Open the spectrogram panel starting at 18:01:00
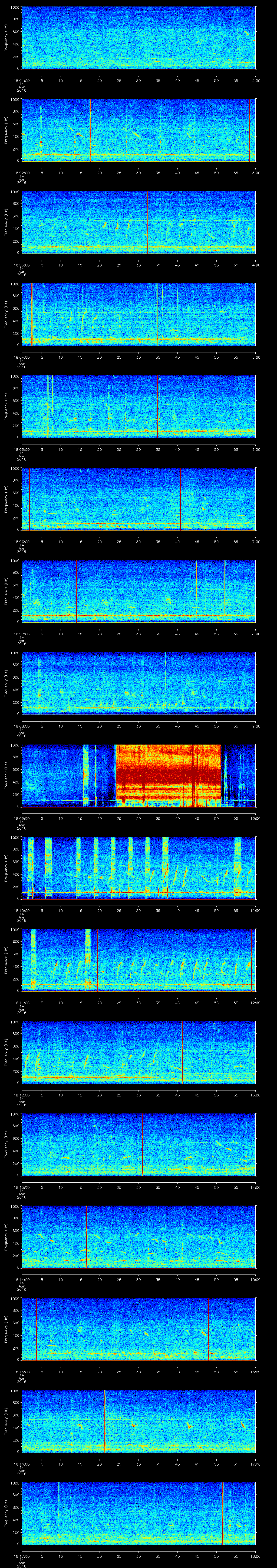Viewport: 277px width, 1568px height. 139,38
